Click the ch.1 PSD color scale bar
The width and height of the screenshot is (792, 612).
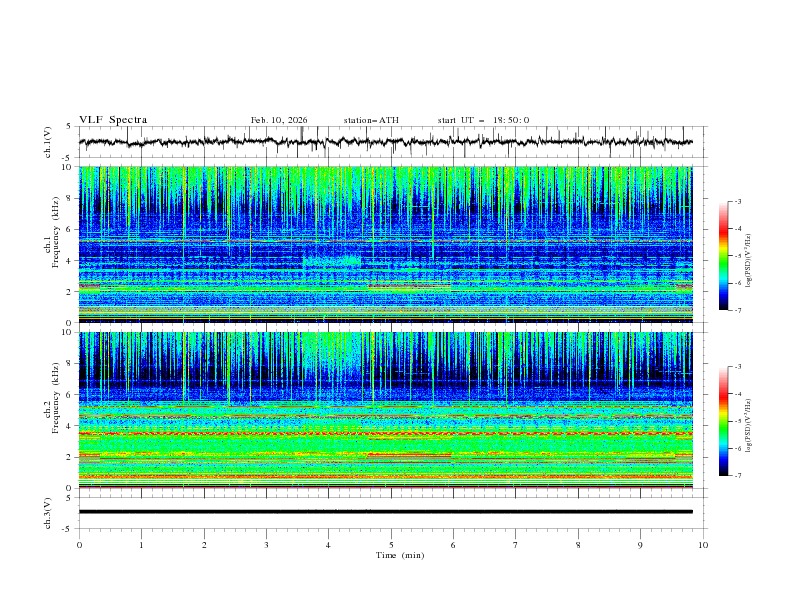[x=723, y=256]
